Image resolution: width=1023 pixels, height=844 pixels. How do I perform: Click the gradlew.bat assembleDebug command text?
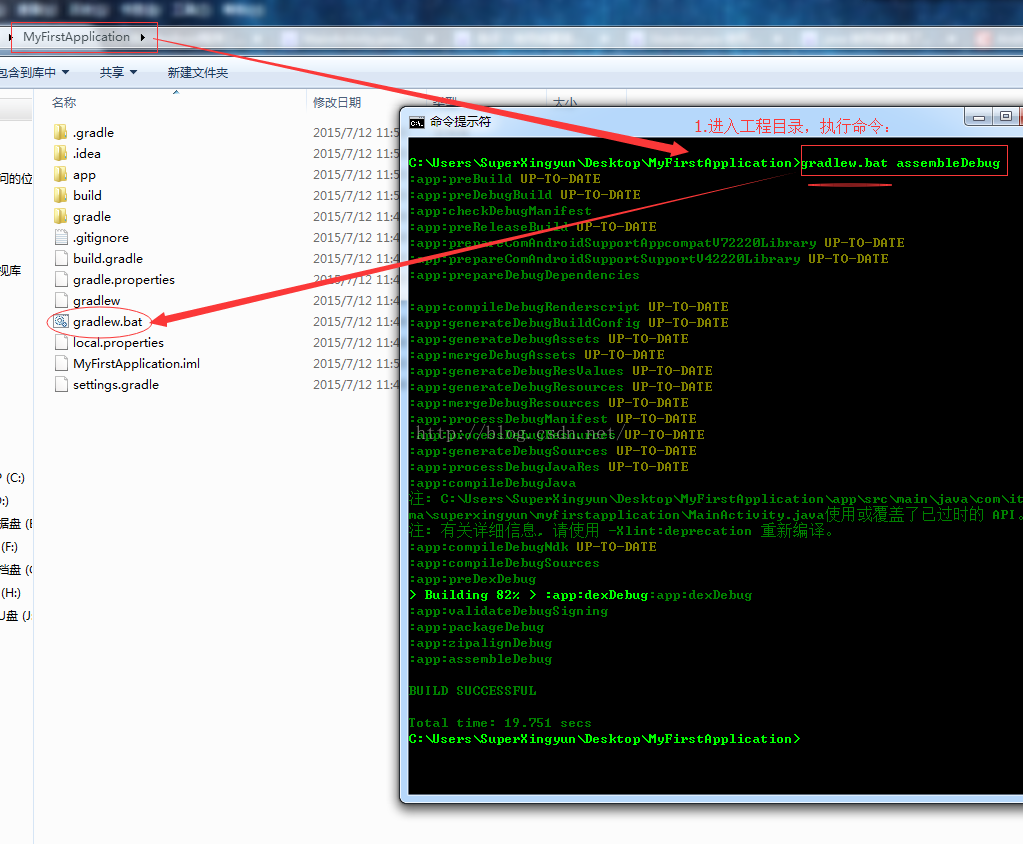coord(900,163)
